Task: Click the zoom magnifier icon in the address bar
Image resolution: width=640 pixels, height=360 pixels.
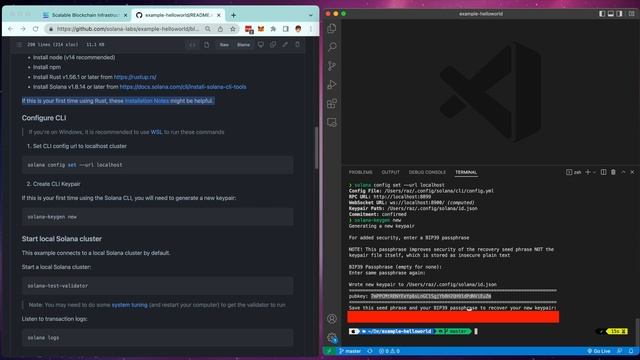Action: tap(208, 29)
